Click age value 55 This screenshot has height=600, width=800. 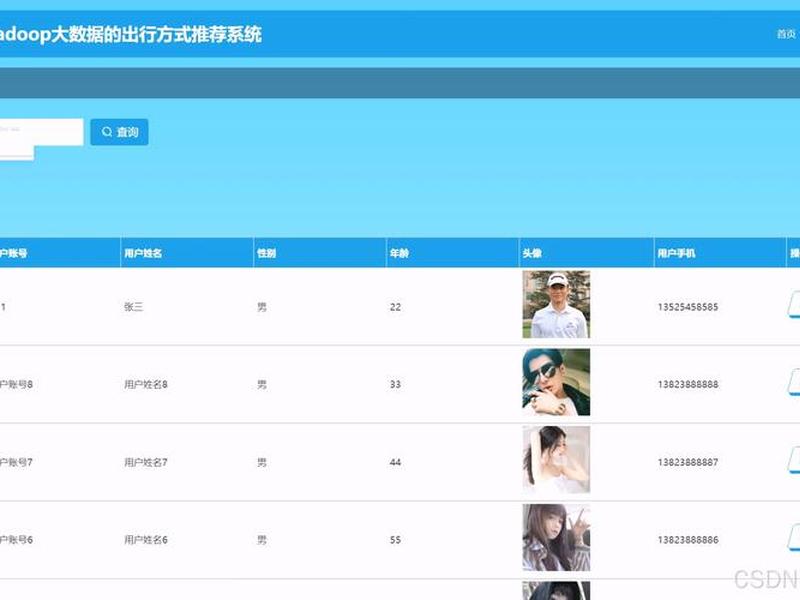(395, 540)
